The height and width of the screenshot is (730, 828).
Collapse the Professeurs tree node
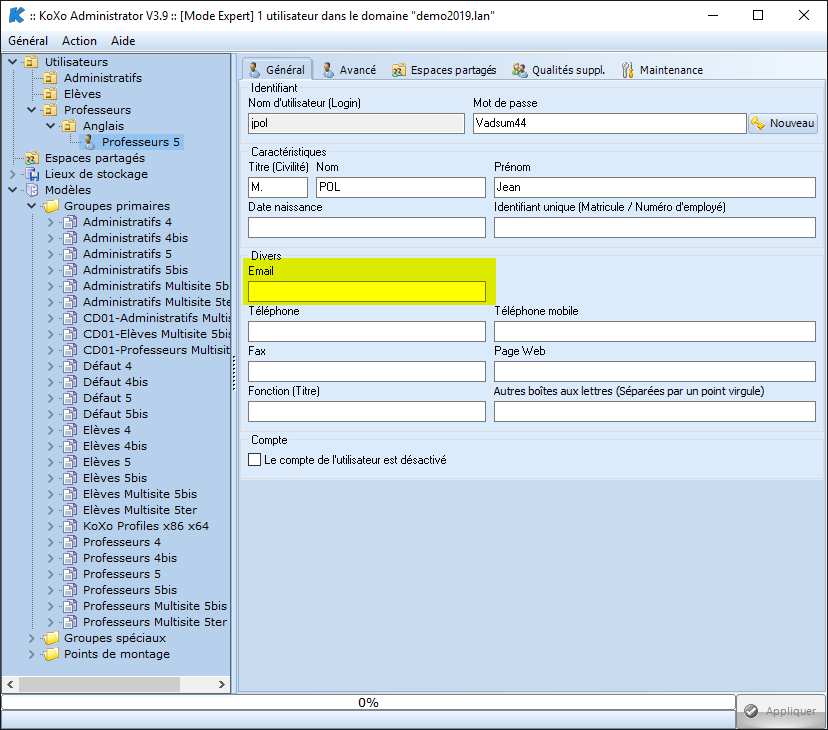(32, 110)
